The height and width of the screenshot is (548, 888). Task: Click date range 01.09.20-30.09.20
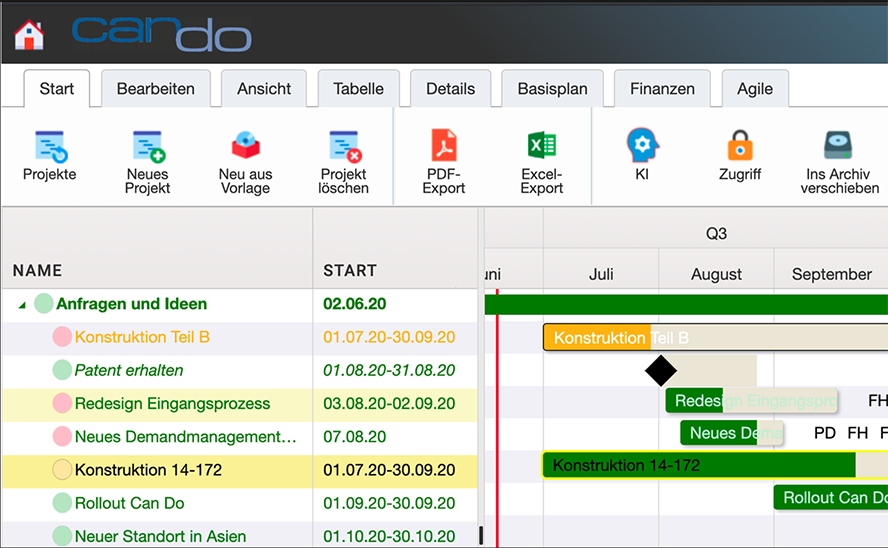click(x=389, y=503)
